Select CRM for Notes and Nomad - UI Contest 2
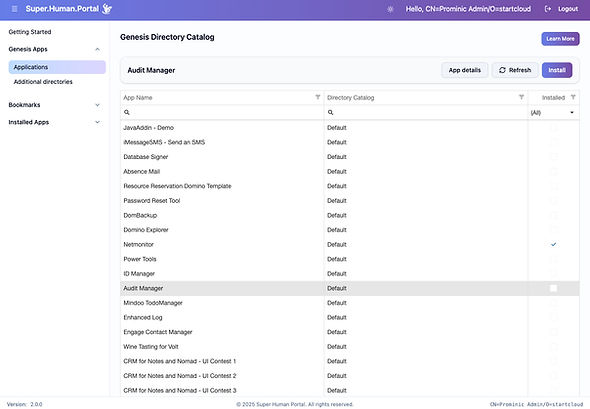Viewport: 590px width, 409px height. coord(350,376)
